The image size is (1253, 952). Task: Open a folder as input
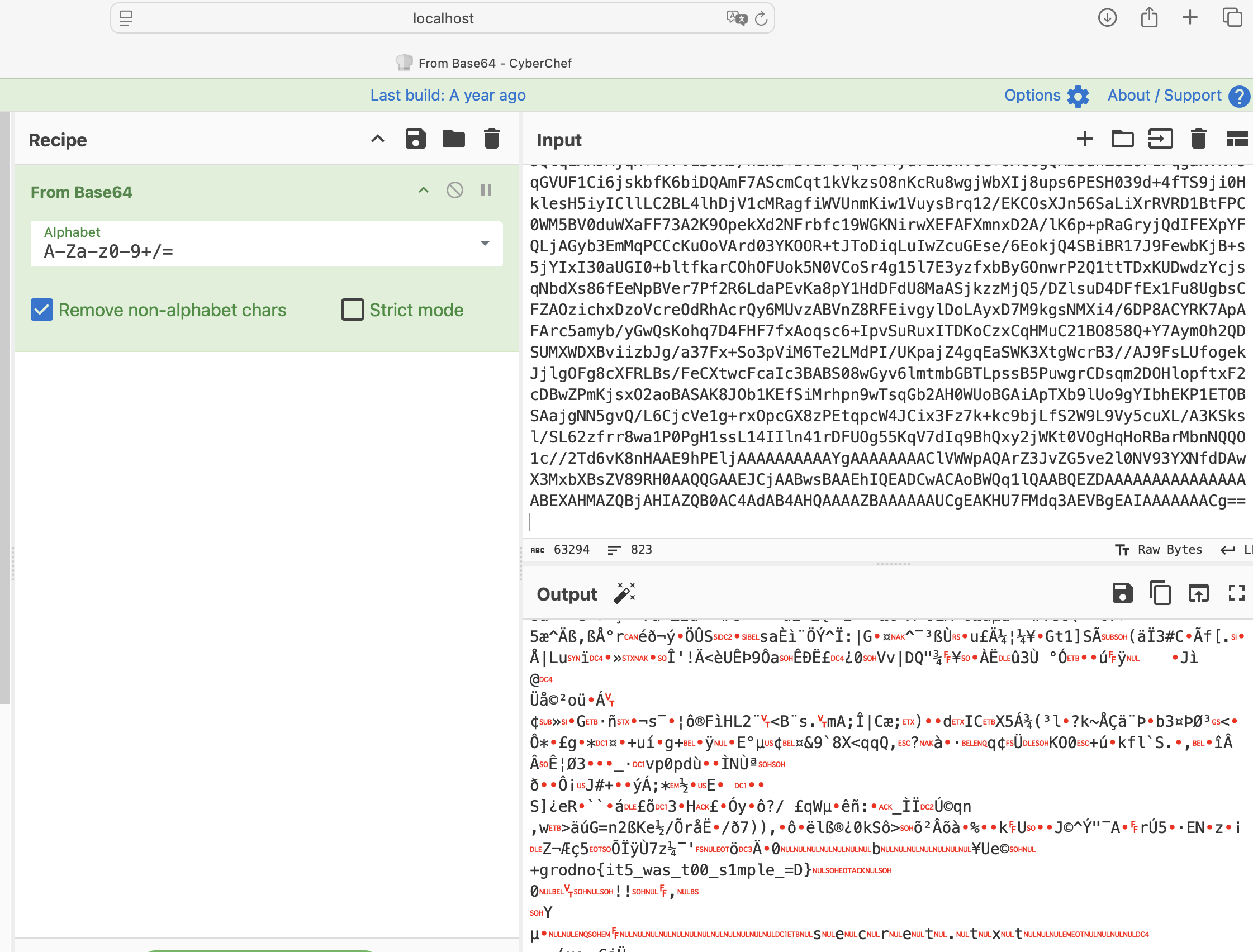1122,139
